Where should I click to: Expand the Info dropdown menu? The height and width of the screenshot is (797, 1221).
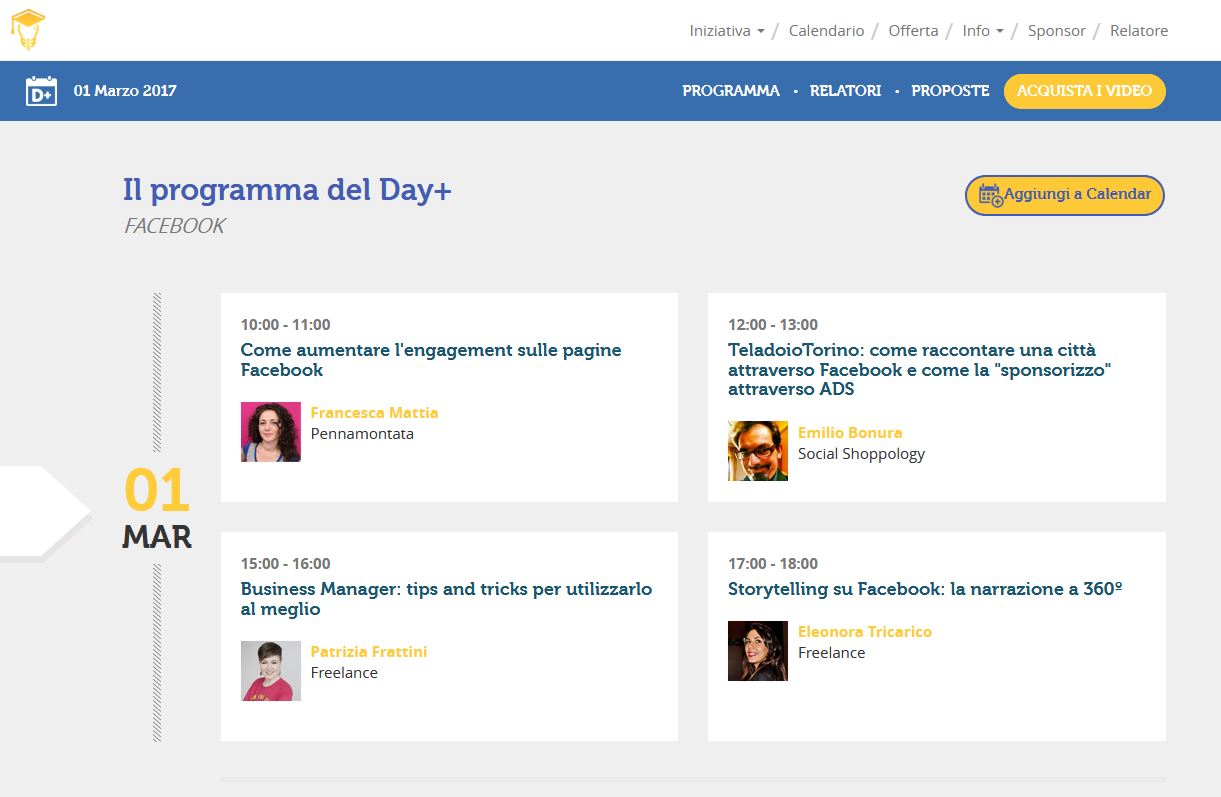tap(983, 31)
